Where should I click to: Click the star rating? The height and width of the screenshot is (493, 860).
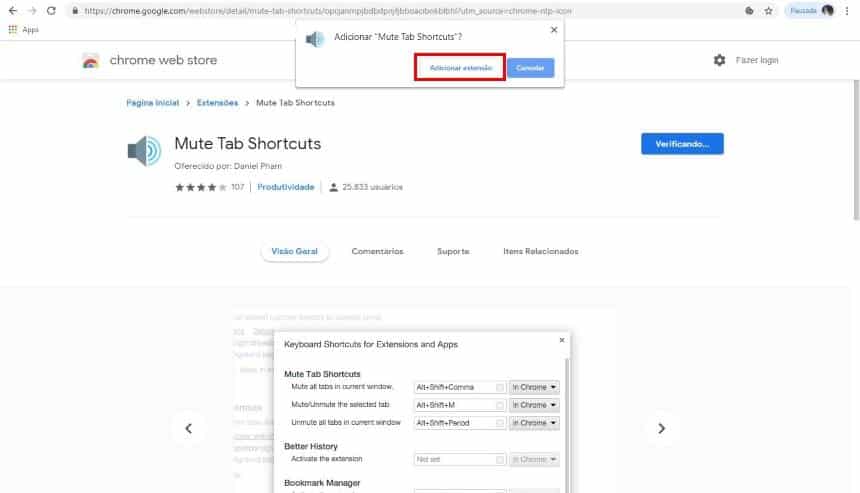click(201, 188)
